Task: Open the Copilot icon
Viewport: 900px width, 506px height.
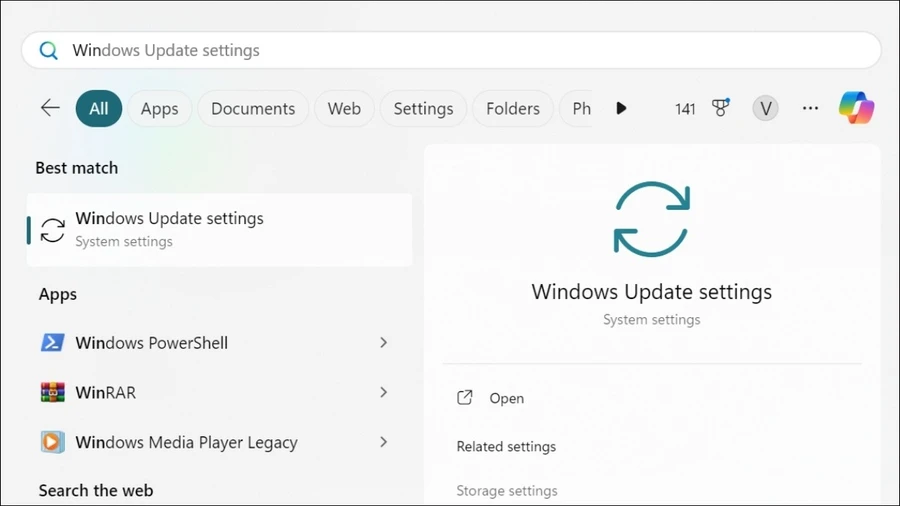Action: [856, 108]
